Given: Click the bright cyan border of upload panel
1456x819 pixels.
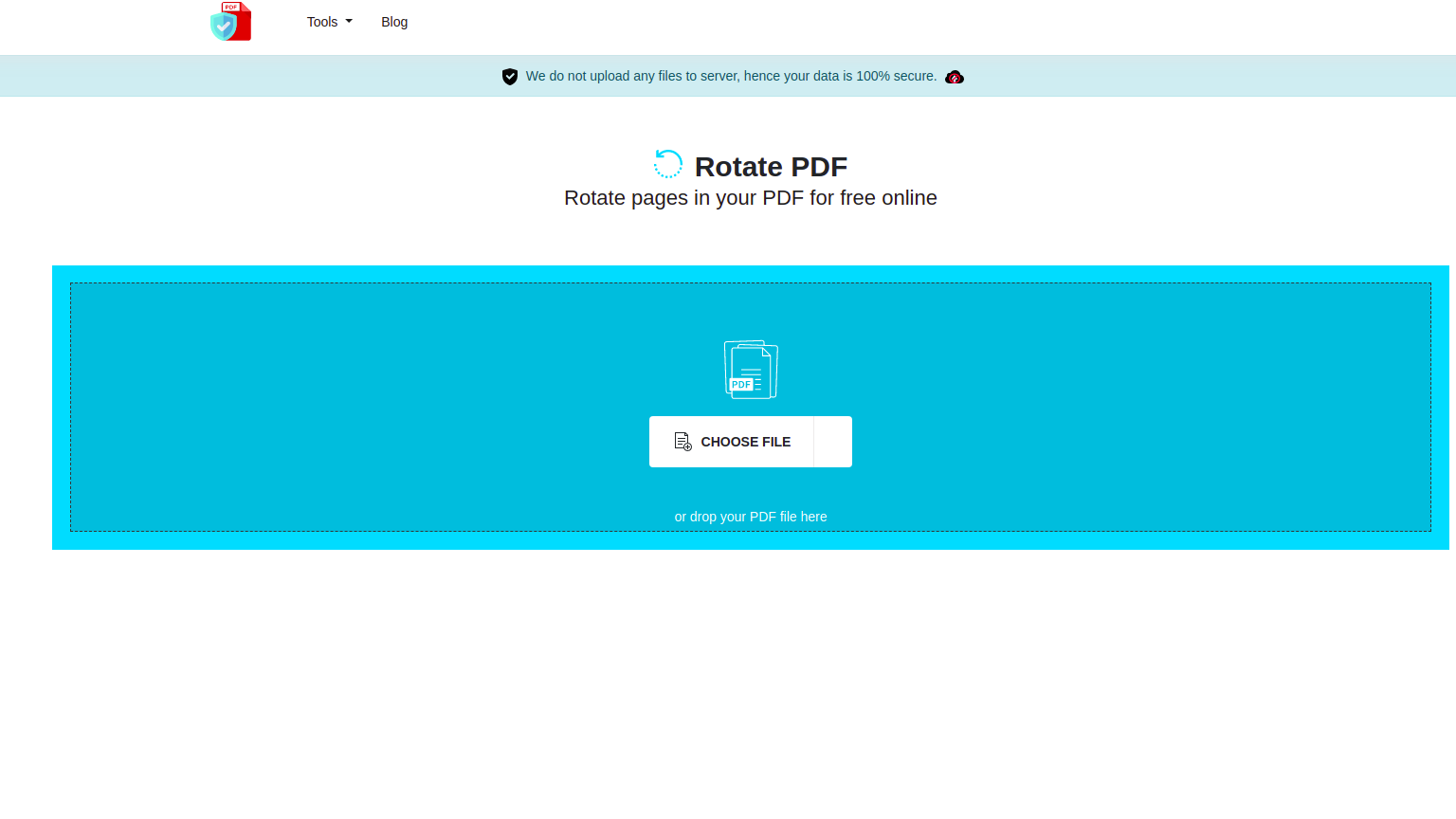Looking at the screenshot, I should pyautogui.click(x=61, y=408).
